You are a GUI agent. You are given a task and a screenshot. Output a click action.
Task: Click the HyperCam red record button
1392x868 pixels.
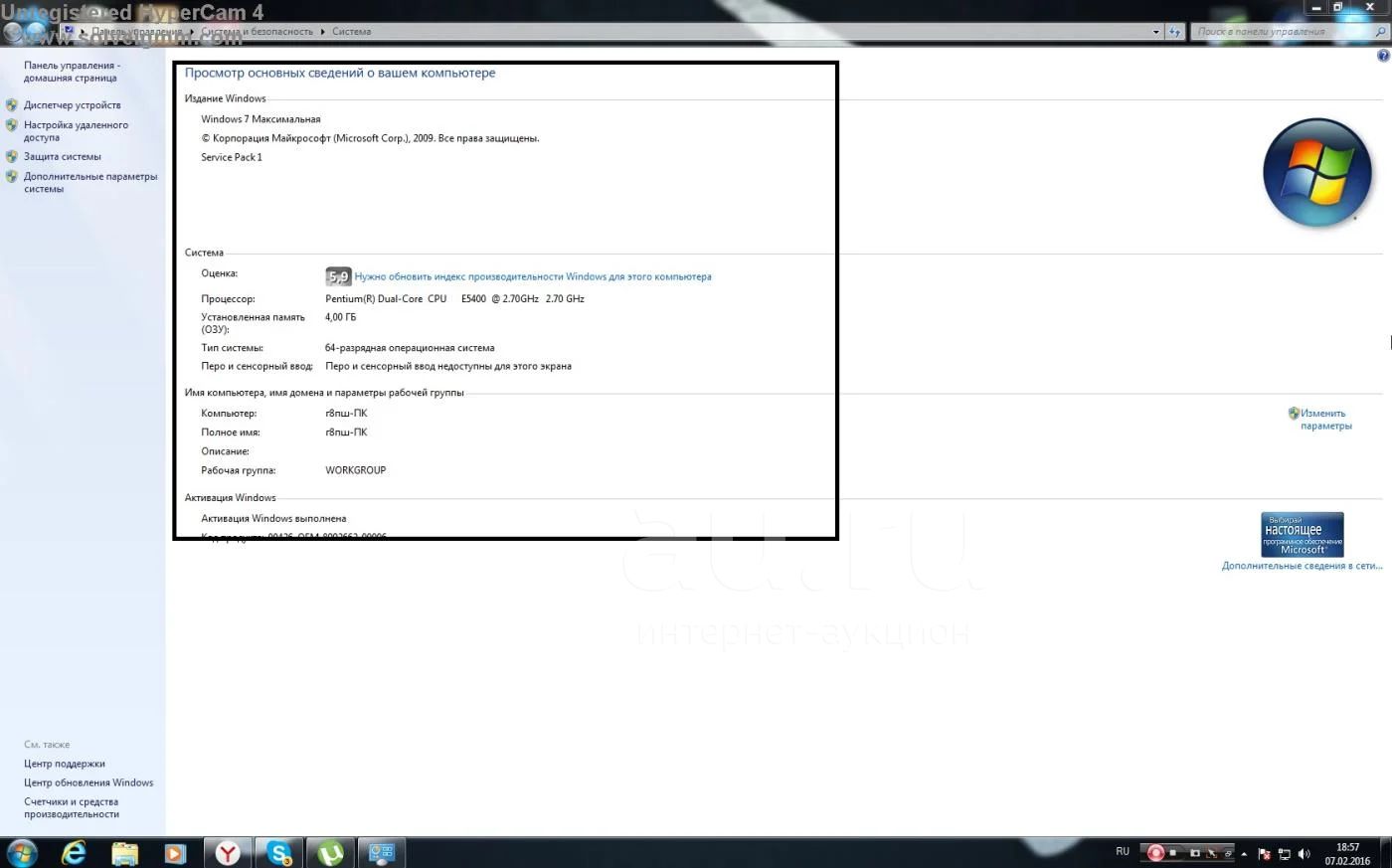coord(1155,853)
